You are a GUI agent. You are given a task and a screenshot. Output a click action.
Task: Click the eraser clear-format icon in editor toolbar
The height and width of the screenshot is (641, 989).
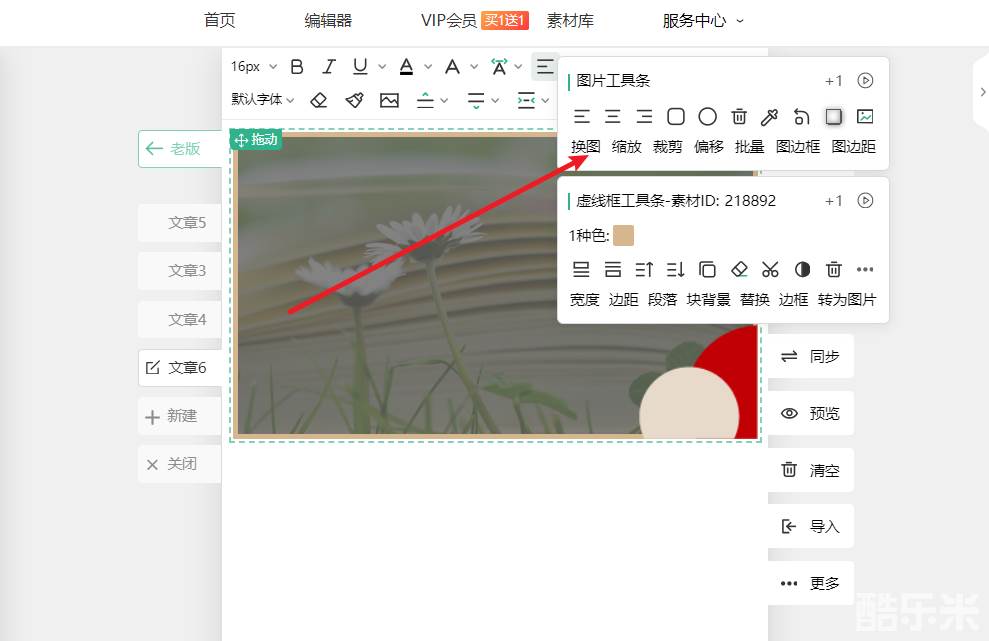pos(318,100)
